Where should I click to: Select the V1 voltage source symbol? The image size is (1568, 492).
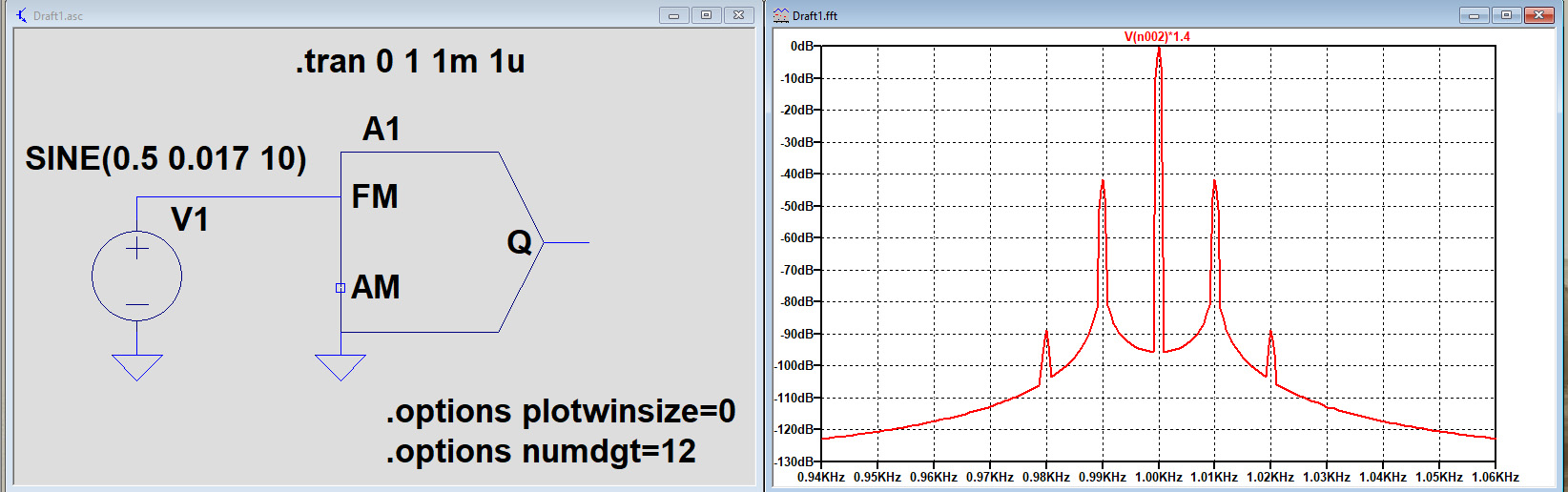[x=136, y=277]
